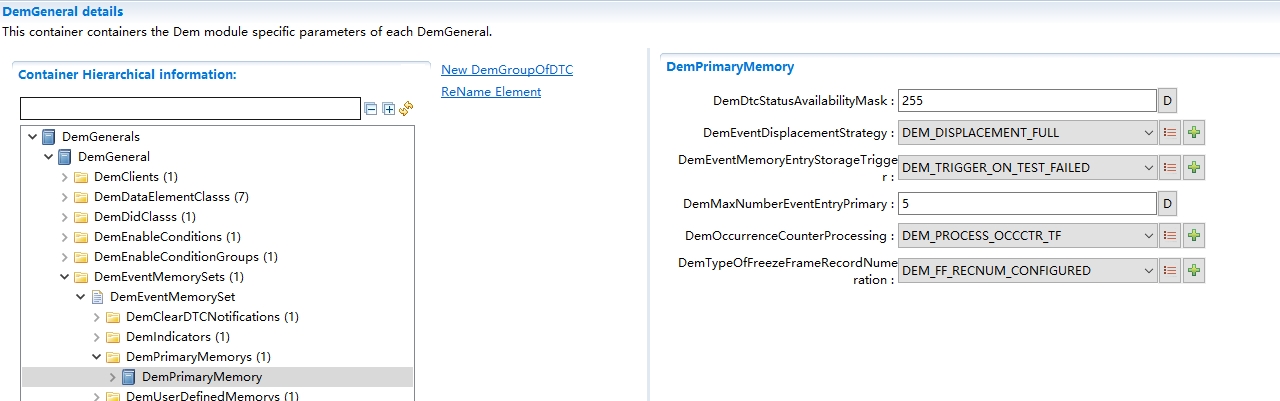Viewport: 1280px width, 401px height.
Task: Click the refresh tree icon
Action: pos(406,109)
